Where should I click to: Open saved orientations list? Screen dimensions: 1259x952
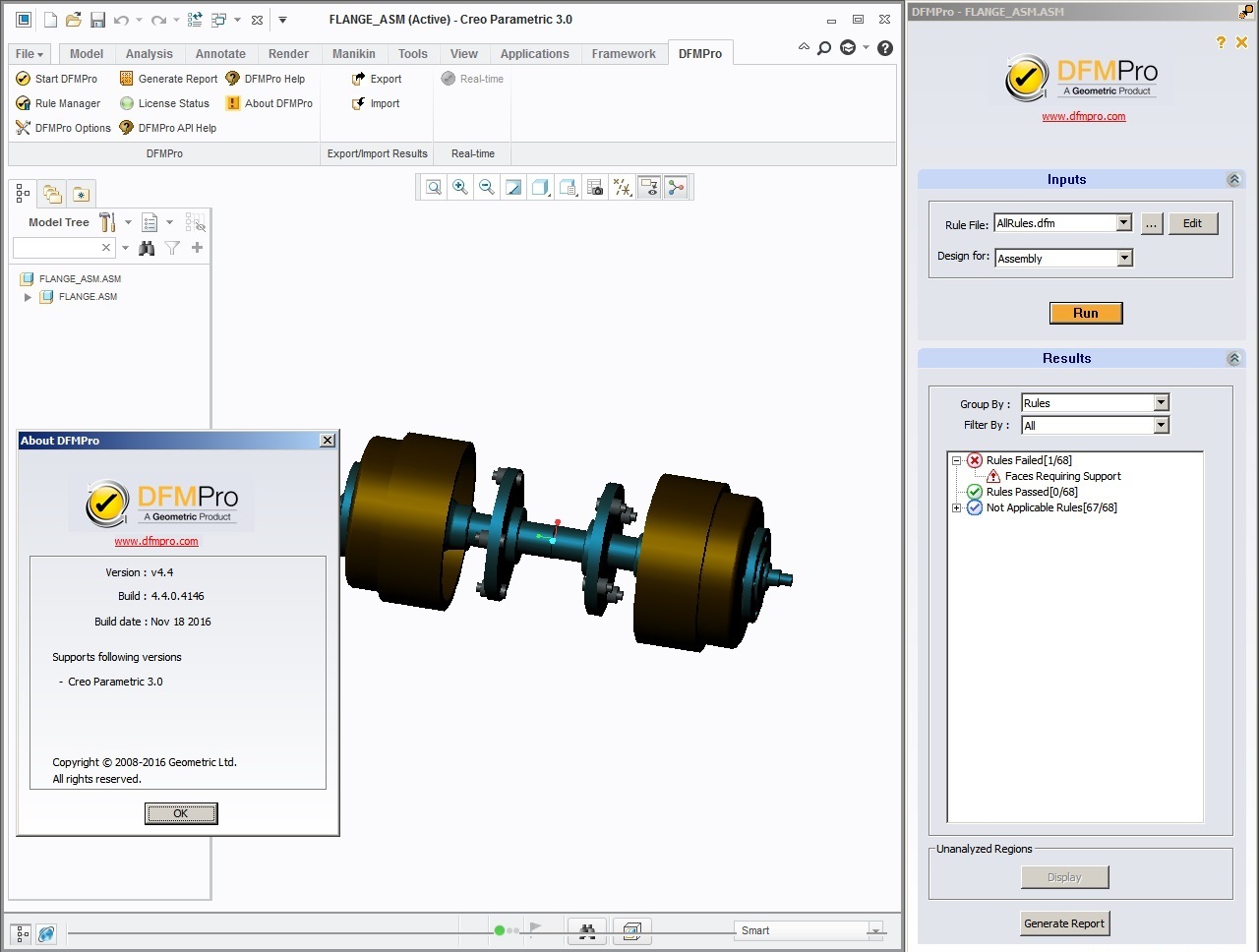[569, 187]
